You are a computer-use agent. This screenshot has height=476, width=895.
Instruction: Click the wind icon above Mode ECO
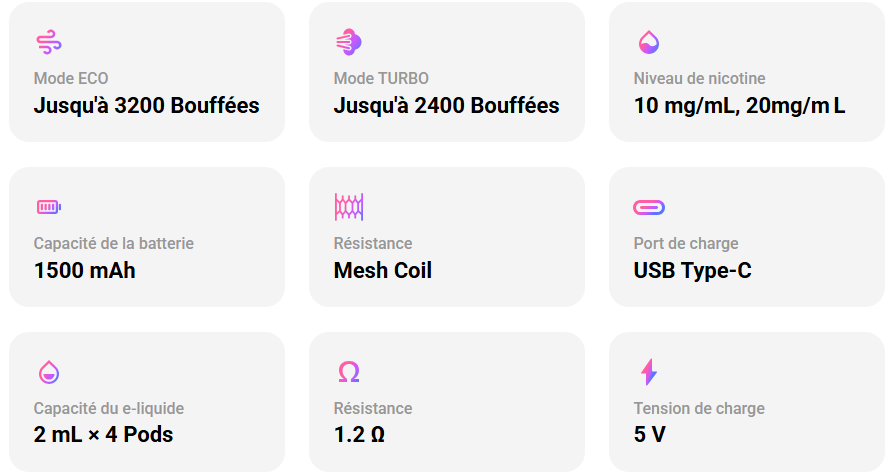click(48, 42)
